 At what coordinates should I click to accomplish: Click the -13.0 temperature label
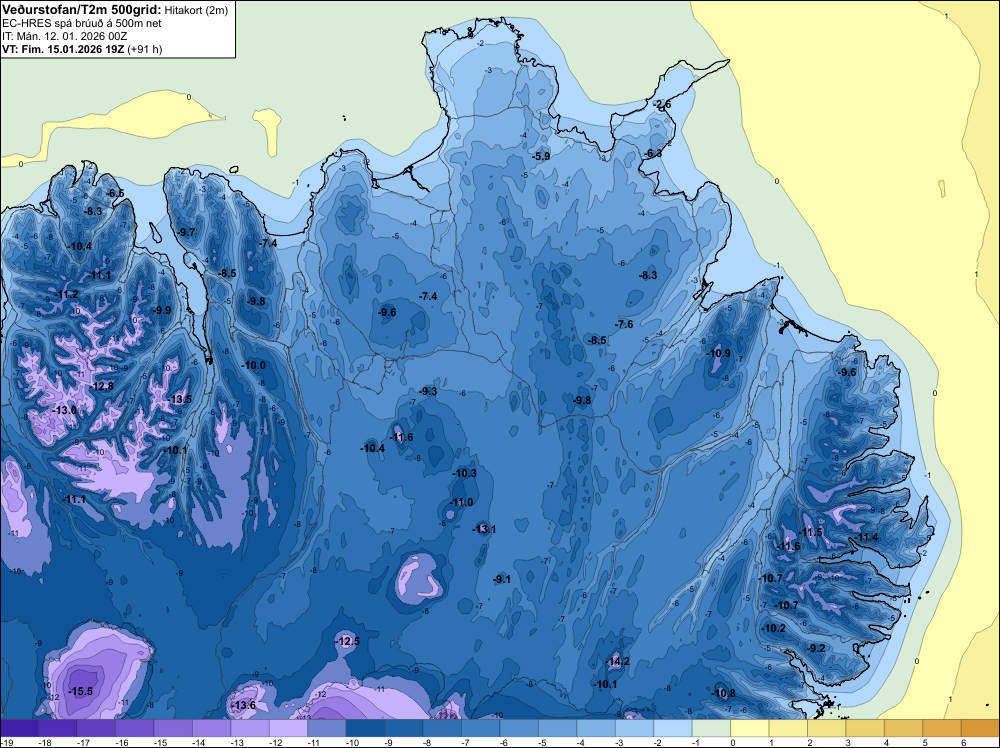click(x=64, y=410)
